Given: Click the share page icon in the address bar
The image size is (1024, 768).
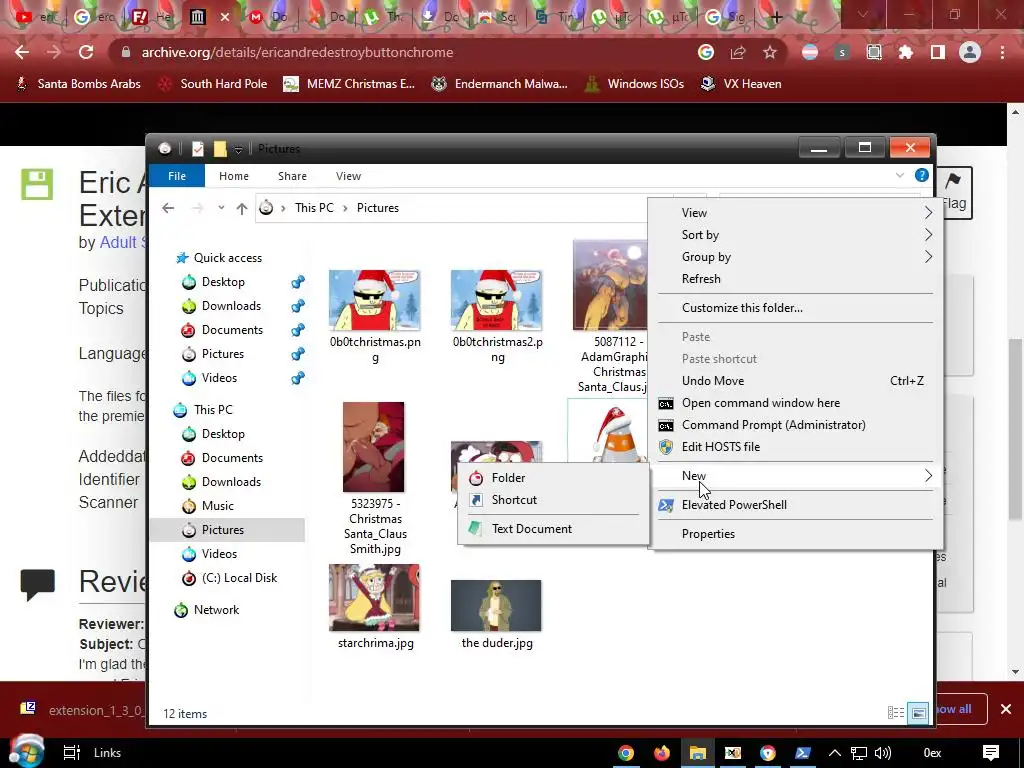Looking at the screenshot, I should coord(738,52).
